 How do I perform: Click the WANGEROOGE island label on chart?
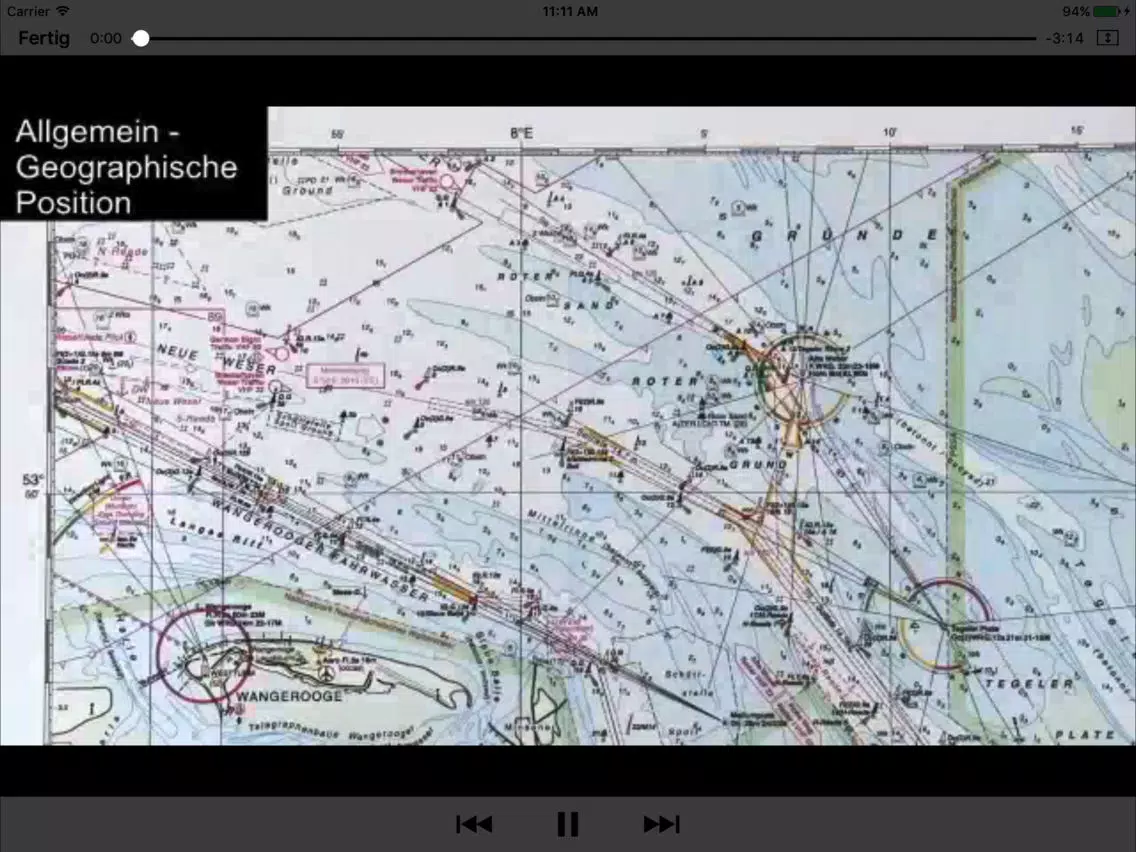(x=289, y=696)
